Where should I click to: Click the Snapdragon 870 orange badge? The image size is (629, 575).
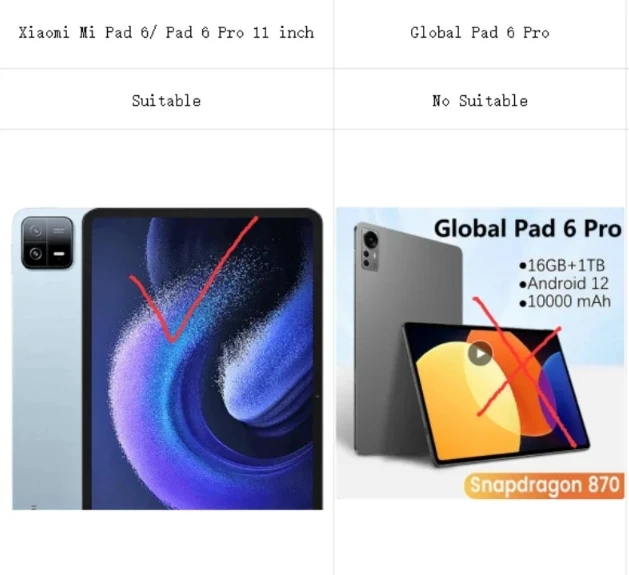point(544,485)
